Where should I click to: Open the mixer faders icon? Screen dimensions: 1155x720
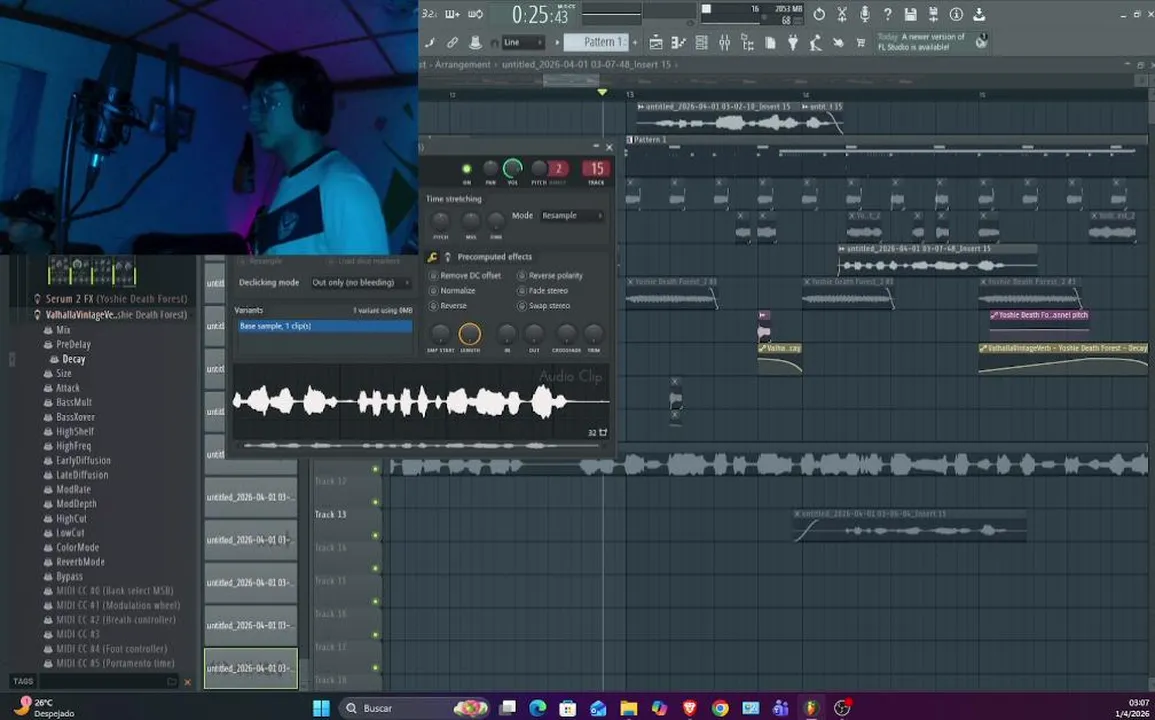click(724, 43)
